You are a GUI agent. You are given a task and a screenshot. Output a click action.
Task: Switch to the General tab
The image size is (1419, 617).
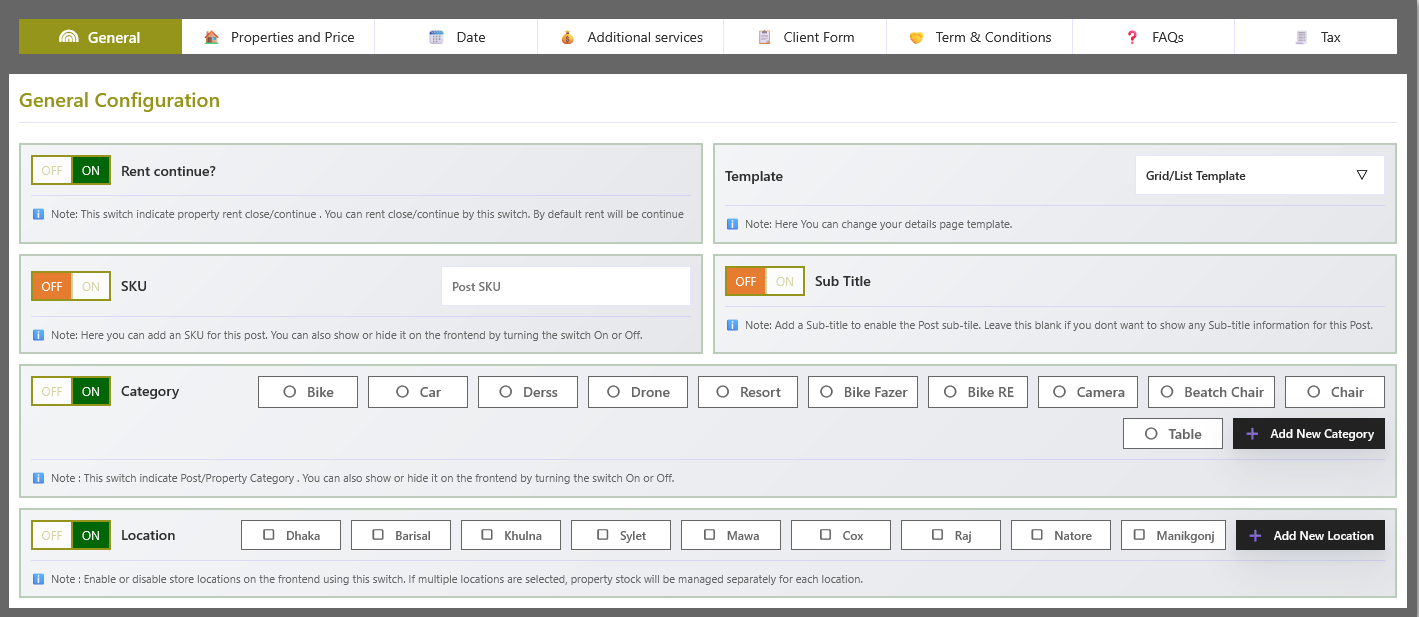[x=100, y=37]
